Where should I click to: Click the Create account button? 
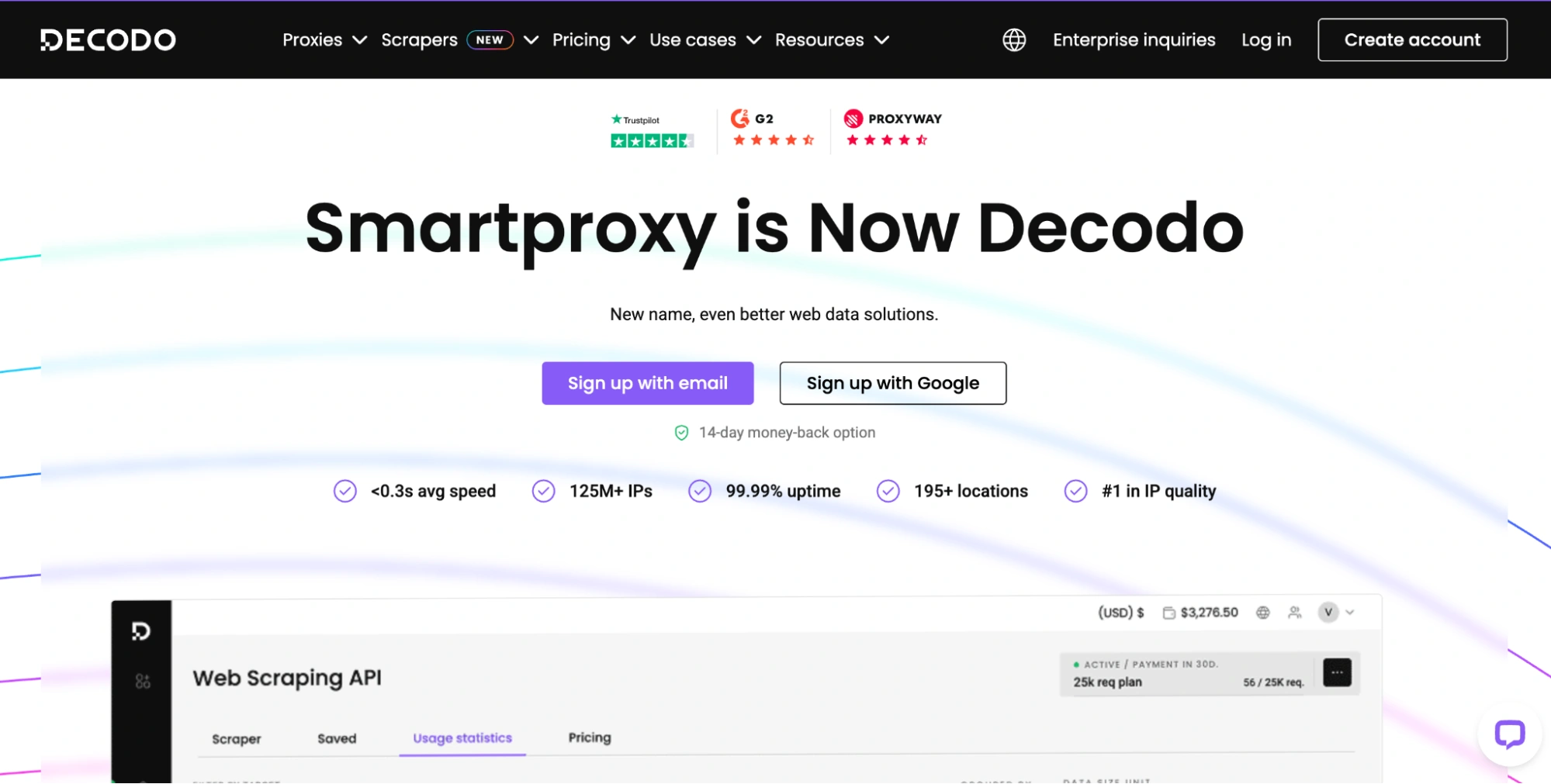coord(1411,40)
